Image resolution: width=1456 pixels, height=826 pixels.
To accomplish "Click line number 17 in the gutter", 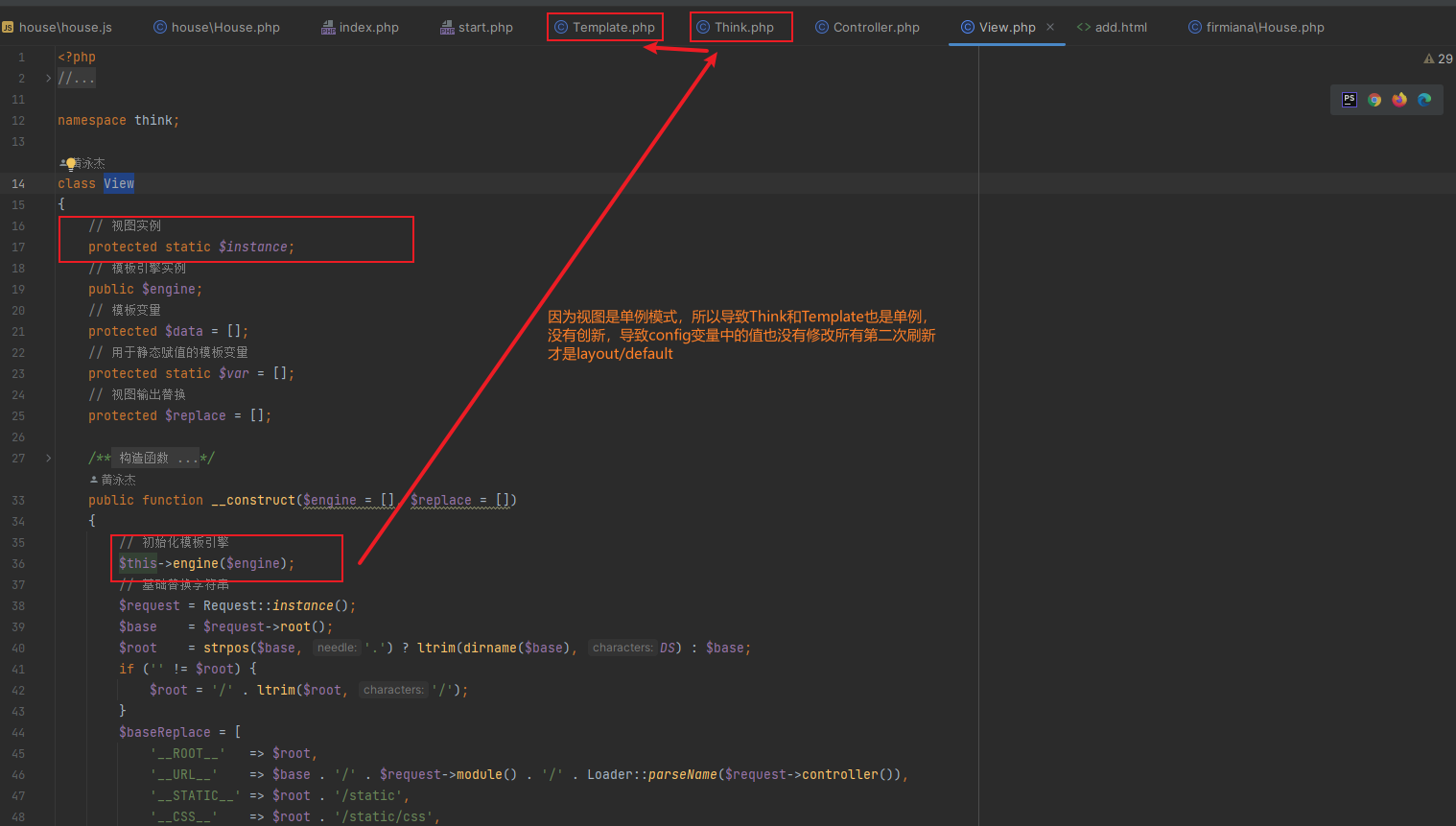I will point(18,247).
